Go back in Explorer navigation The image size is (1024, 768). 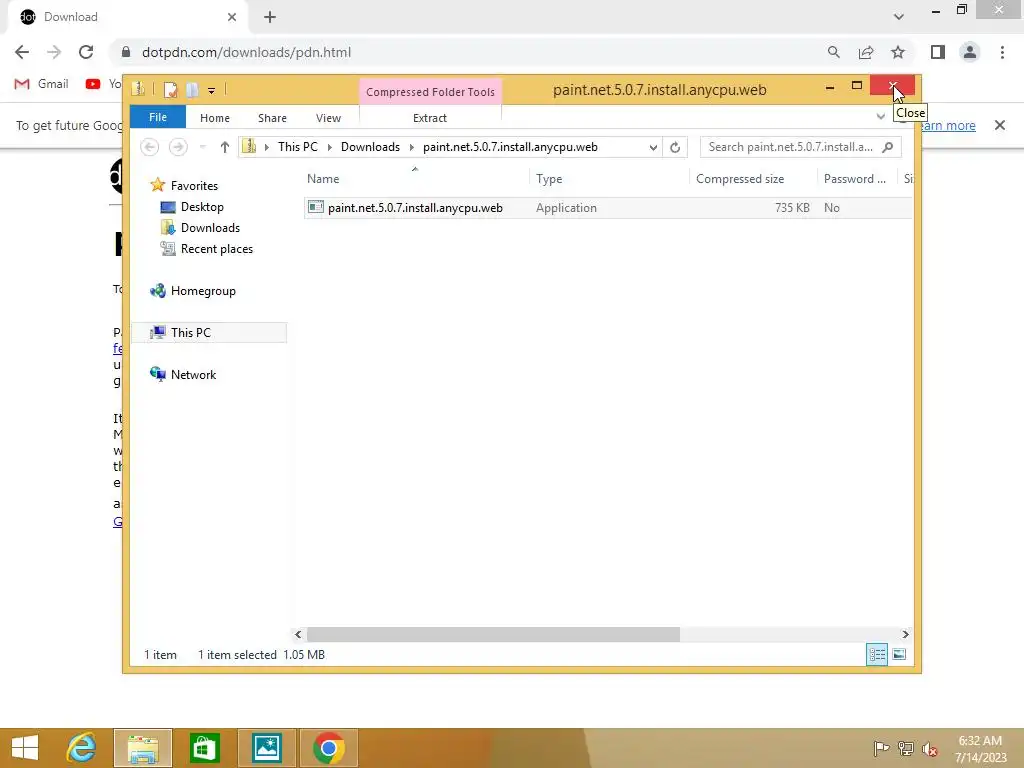150,147
